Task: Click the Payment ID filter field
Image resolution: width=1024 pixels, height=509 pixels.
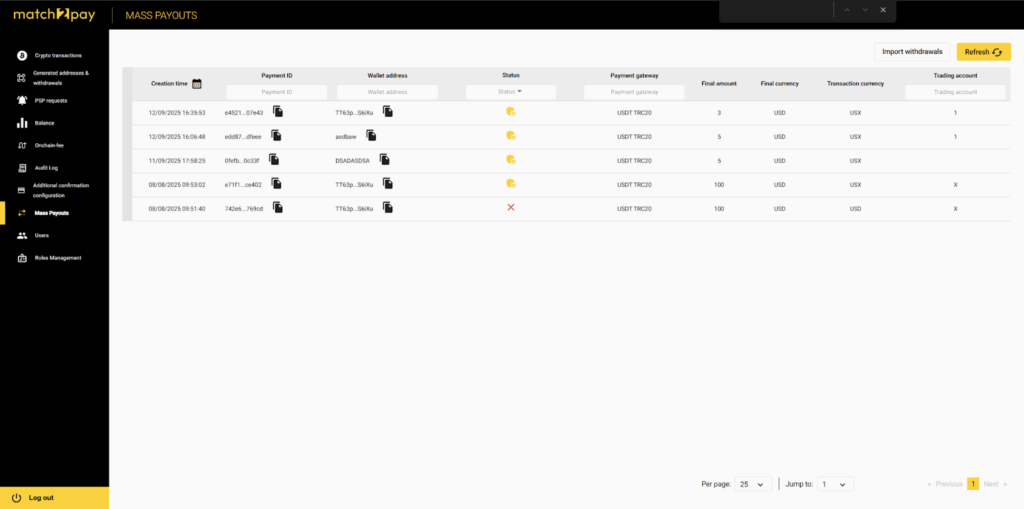Action: [277, 92]
